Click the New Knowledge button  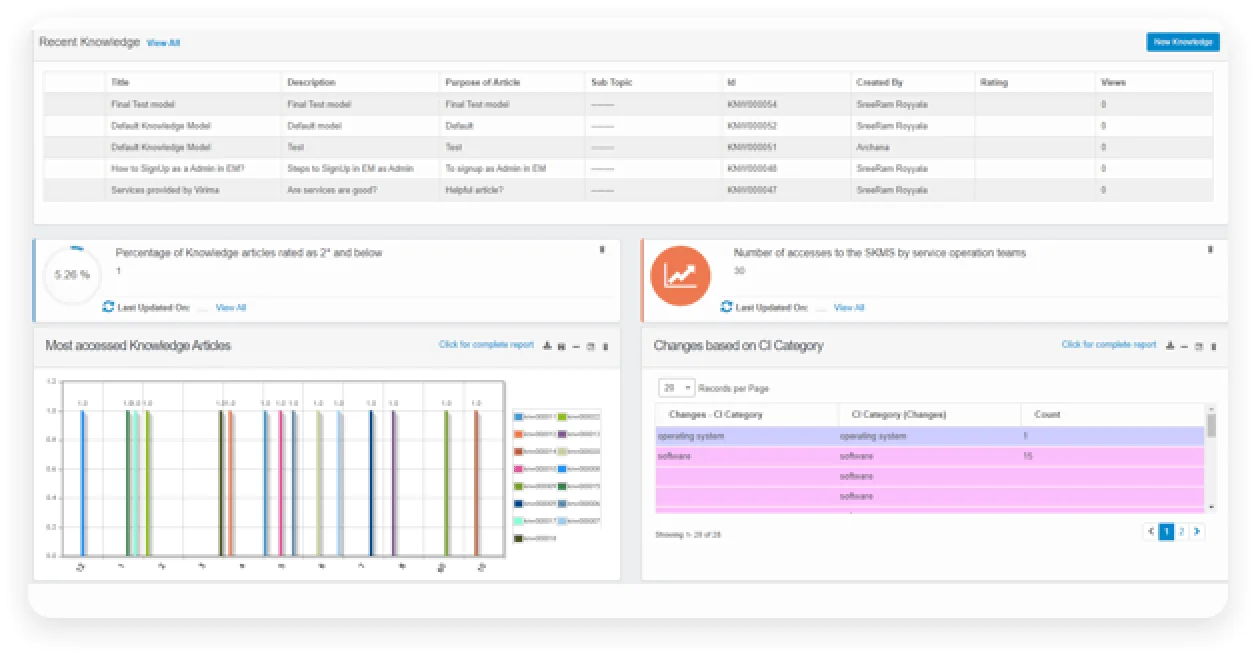(1182, 42)
